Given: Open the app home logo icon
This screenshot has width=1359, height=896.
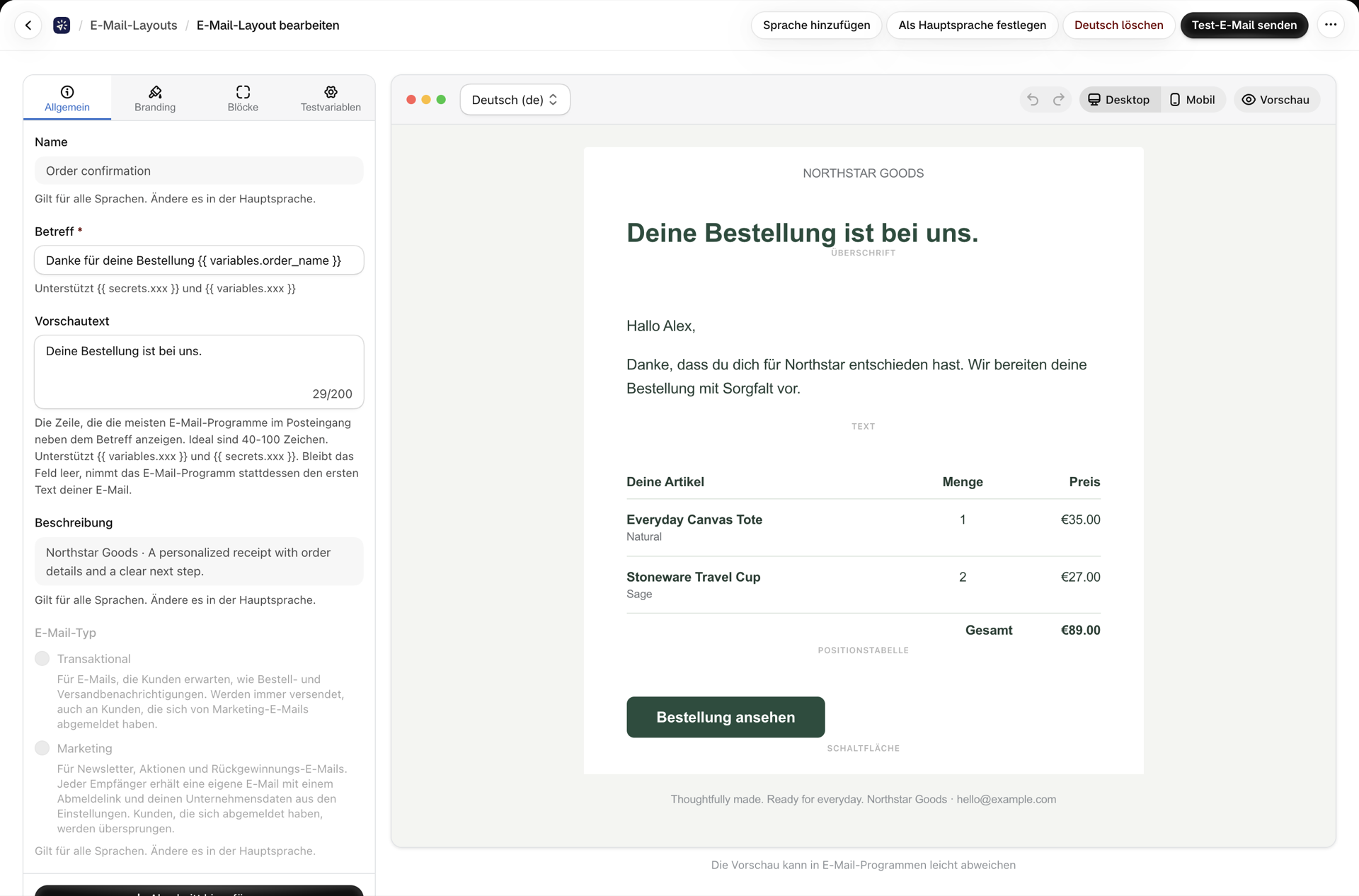Looking at the screenshot, I should tap(62, 25).
